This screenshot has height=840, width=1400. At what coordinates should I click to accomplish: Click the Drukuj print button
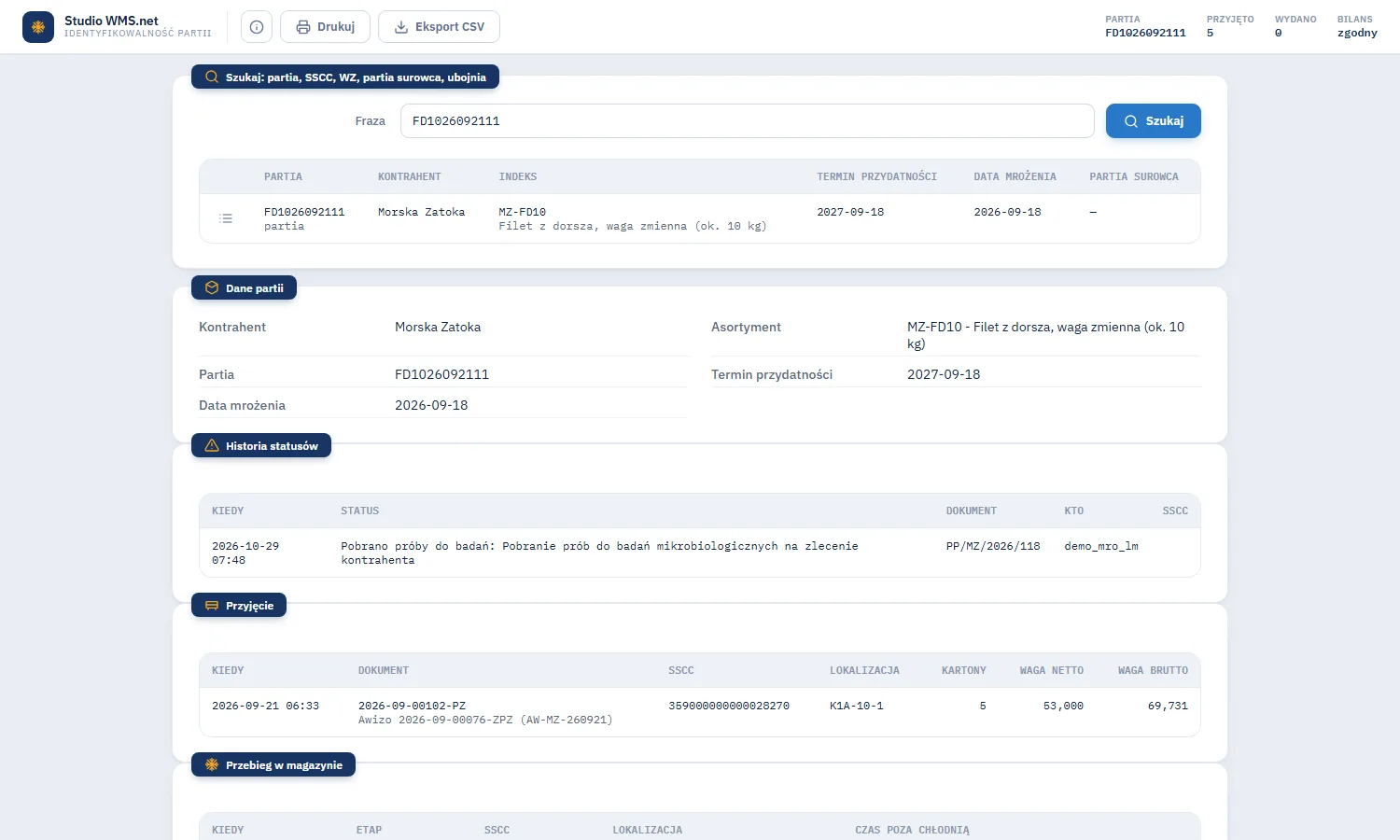(326, 27)
